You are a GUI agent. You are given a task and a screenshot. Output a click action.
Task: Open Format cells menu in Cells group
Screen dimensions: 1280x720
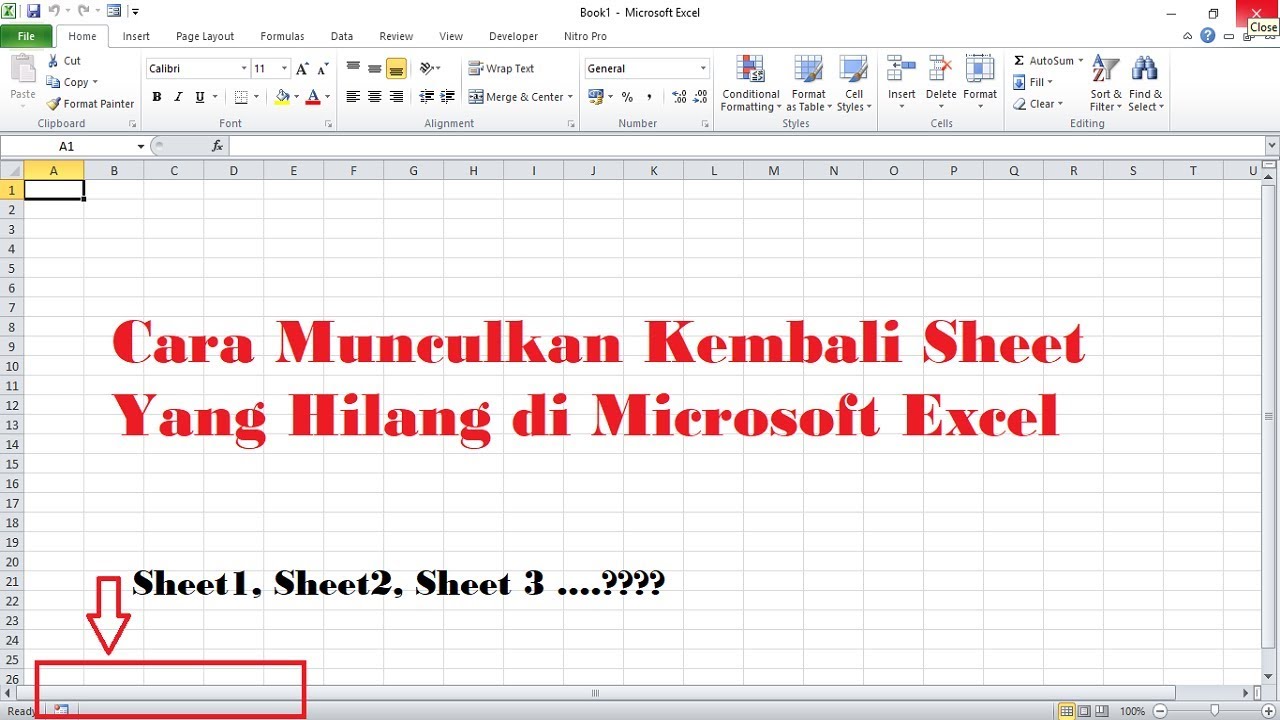click(980, 83)
